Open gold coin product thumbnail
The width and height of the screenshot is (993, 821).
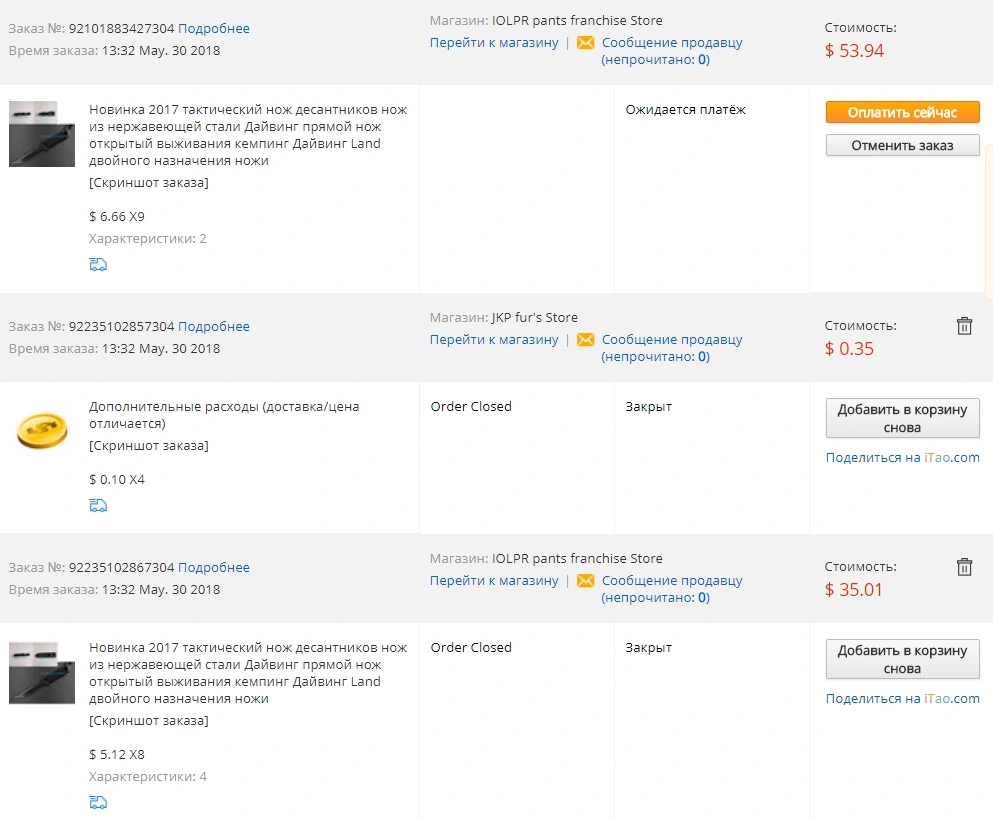tap(42, 431)
